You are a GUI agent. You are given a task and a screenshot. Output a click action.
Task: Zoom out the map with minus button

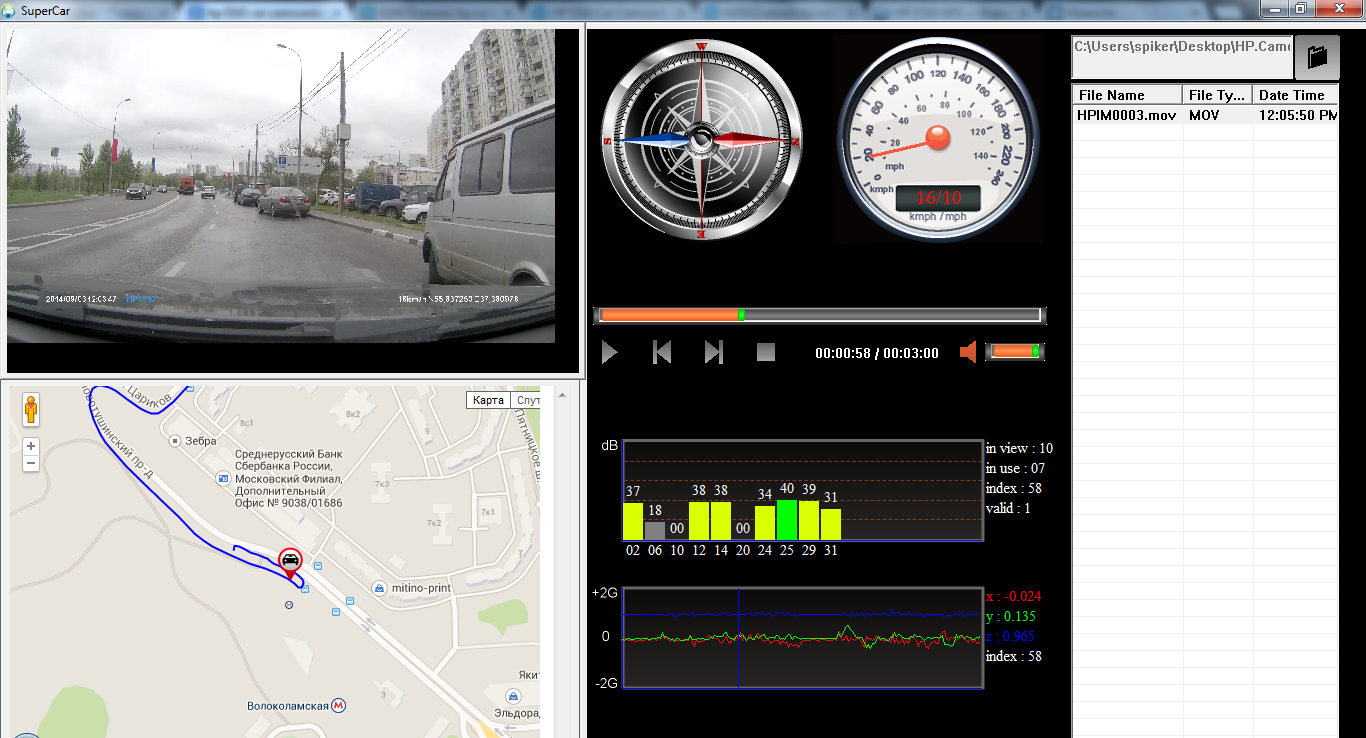[32, 463]
